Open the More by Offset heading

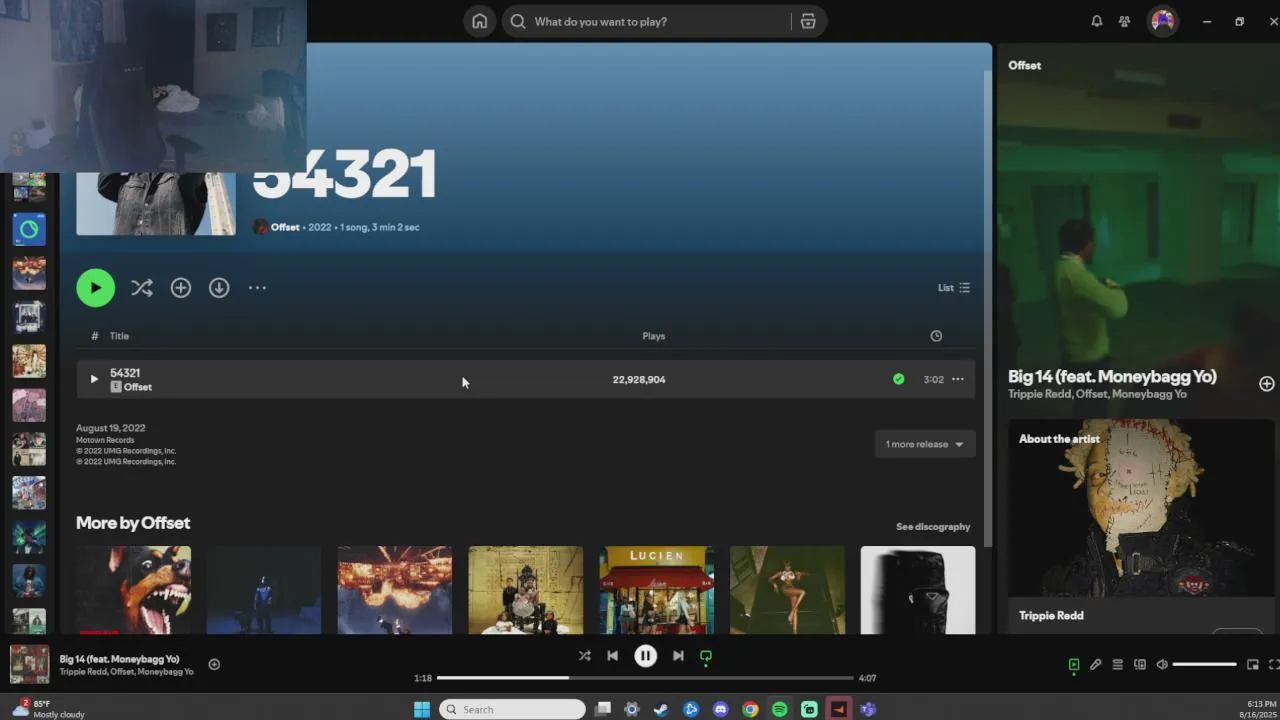tap(133, 523)
